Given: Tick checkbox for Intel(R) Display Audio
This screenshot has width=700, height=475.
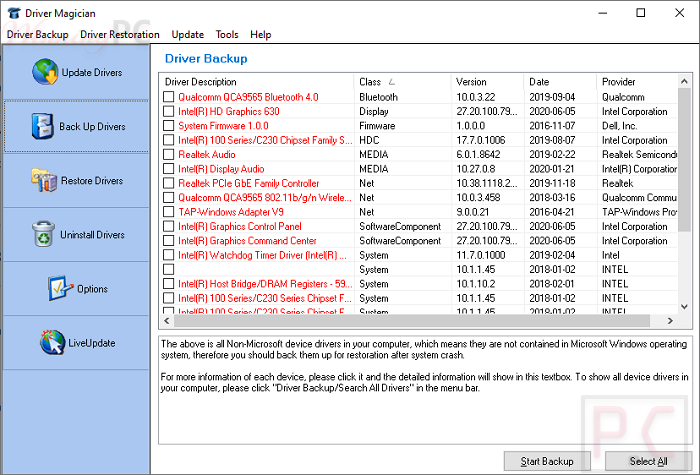Looking at the screenshot, I should (x=168, y=169).
